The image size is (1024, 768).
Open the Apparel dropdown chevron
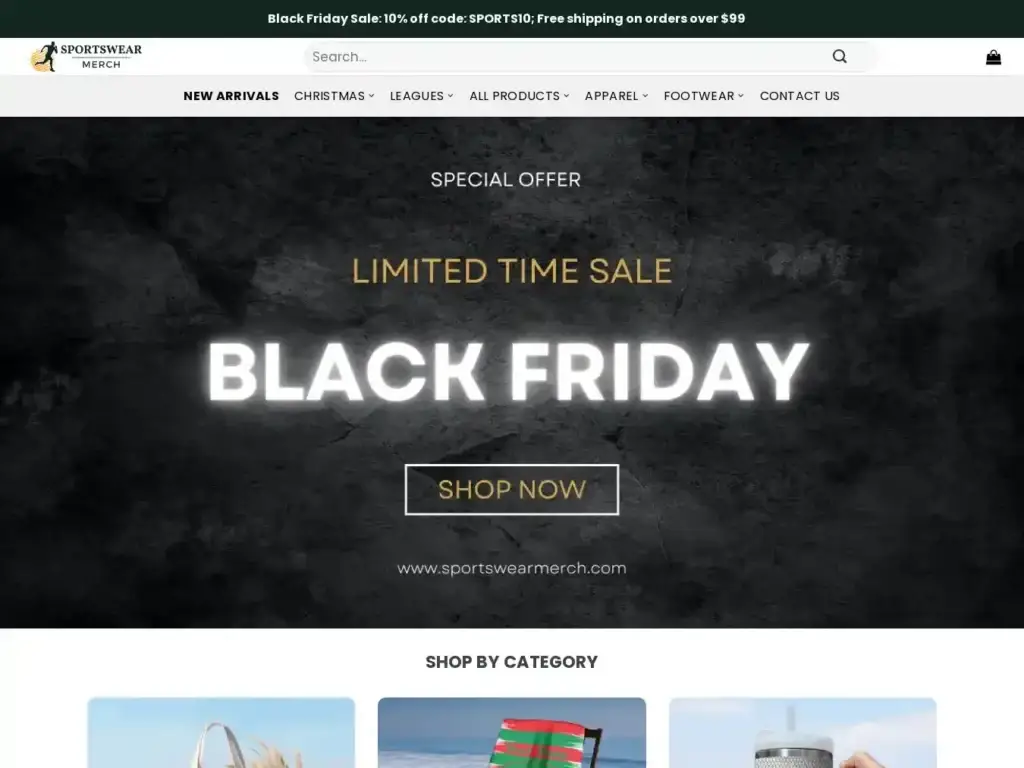coord(645,95)
